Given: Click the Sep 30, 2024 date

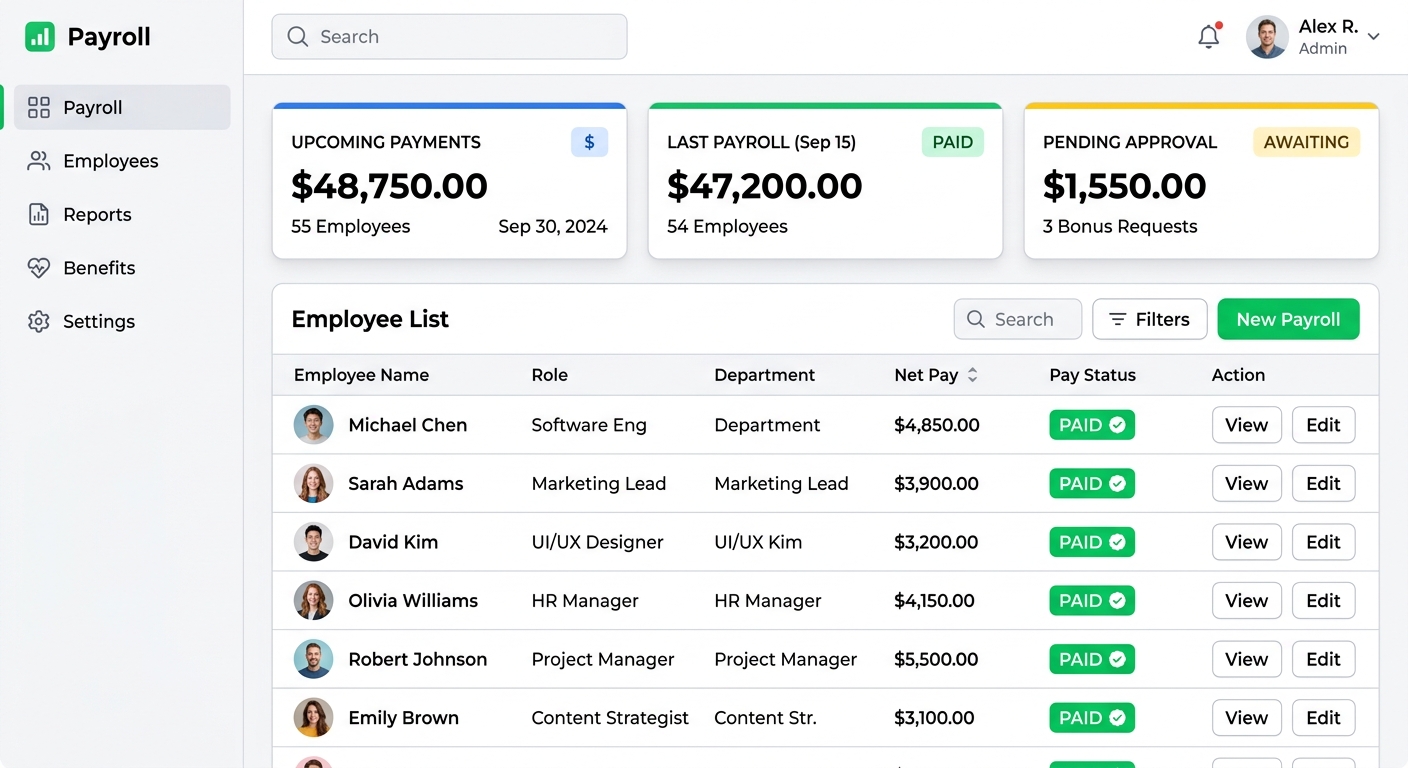Looking at the screenshot, I should 553,227.
